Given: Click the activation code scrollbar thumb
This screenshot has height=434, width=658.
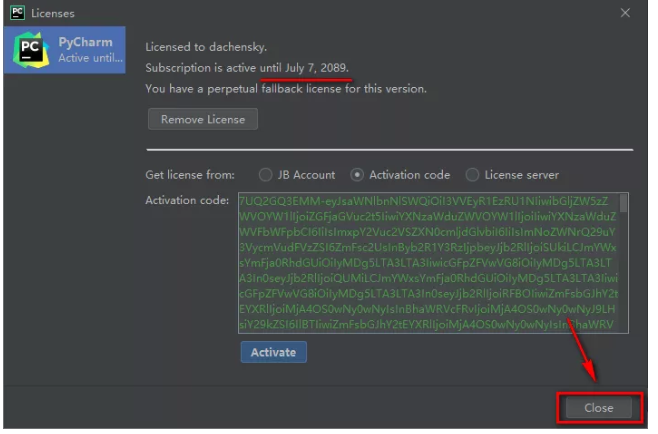Looking at the screenshot, I should [x=624, y=203].
